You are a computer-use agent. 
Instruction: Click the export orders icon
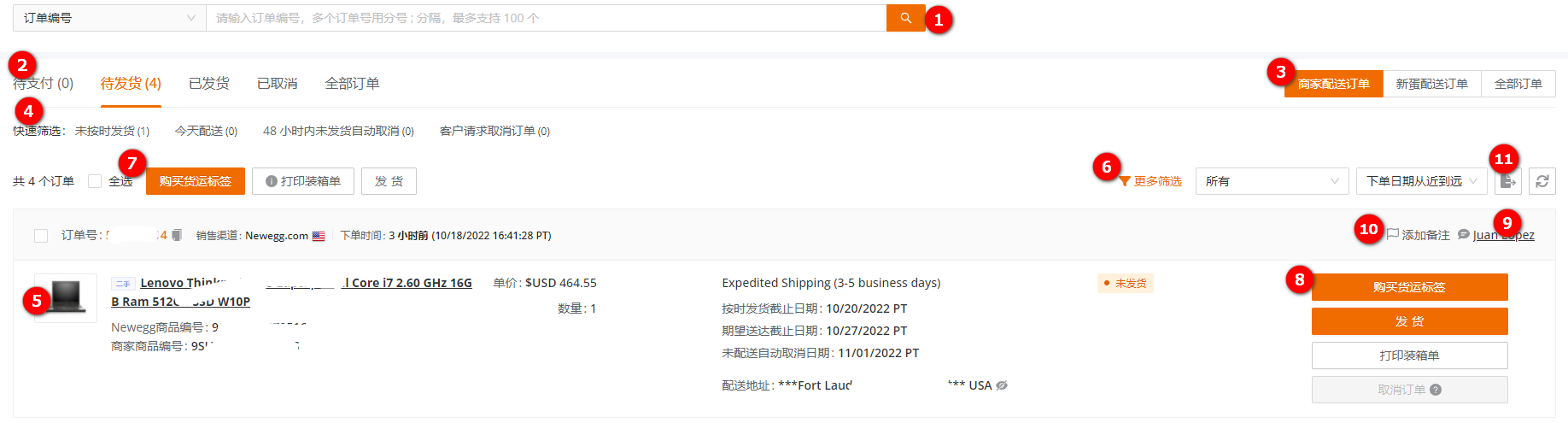pyautogui.click(x=1508, y=181)
